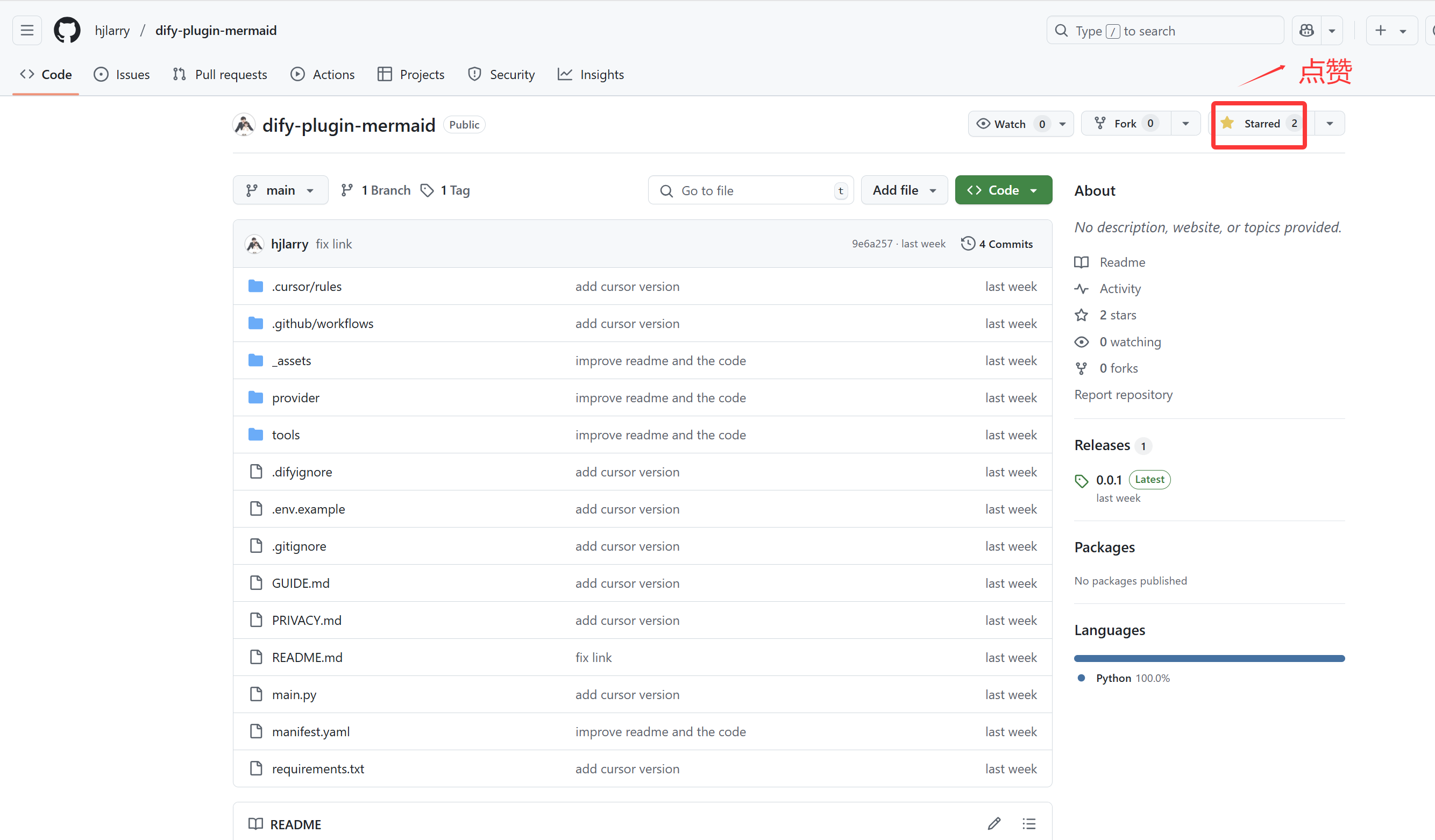1435x840 pixels.
Task: Click the tag icon next to 1 Tag
Action: coord(427,190)
